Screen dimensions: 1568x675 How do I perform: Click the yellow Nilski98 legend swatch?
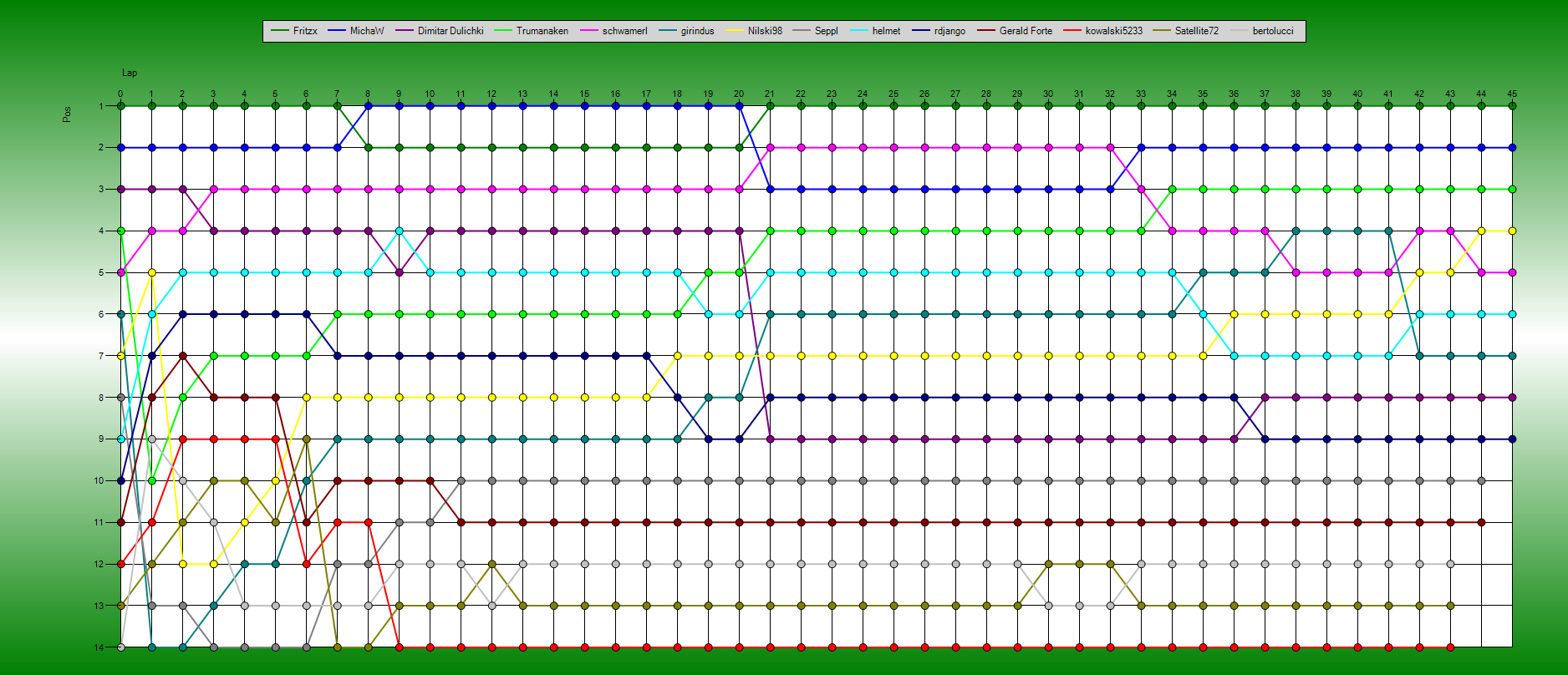click(x=734, y=31)
